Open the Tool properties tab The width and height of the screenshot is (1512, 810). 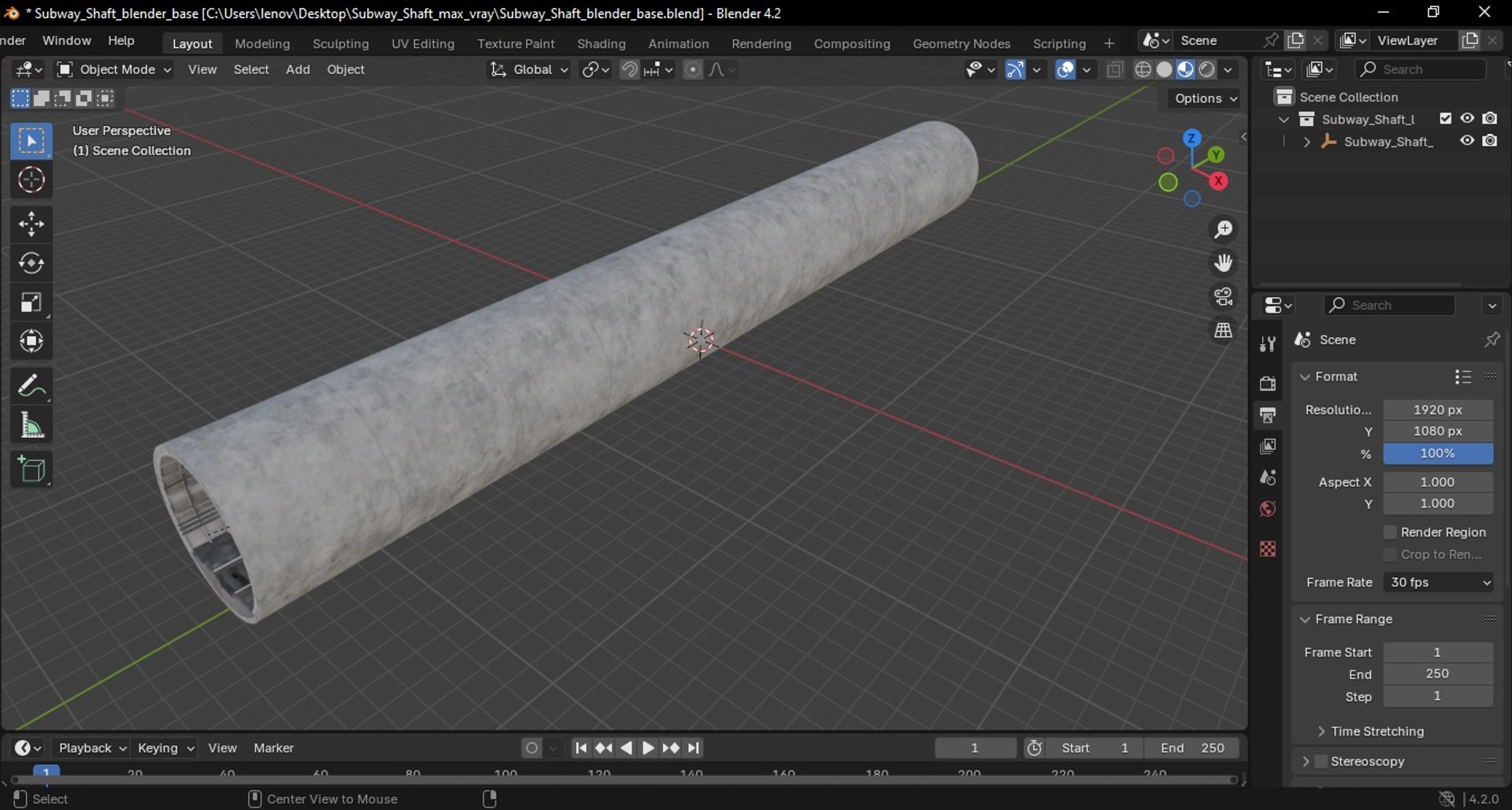click(1268, 344)
